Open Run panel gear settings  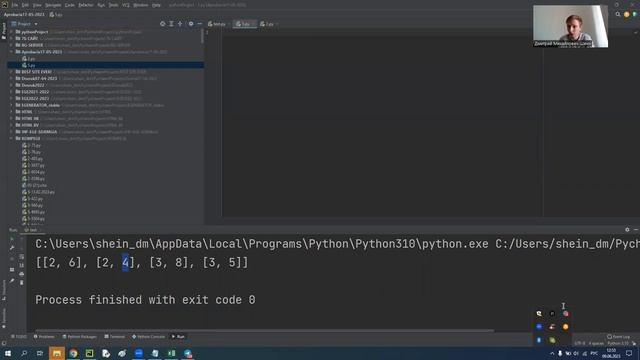(x=627, y=230)
